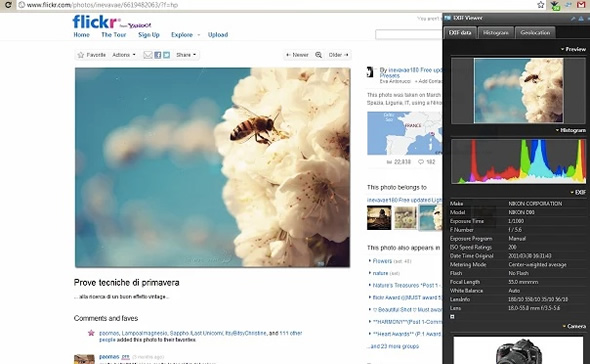Screen dimensions: 590x364
Task: Click the pink star favorites icon
Action: (x=91, y=333)
